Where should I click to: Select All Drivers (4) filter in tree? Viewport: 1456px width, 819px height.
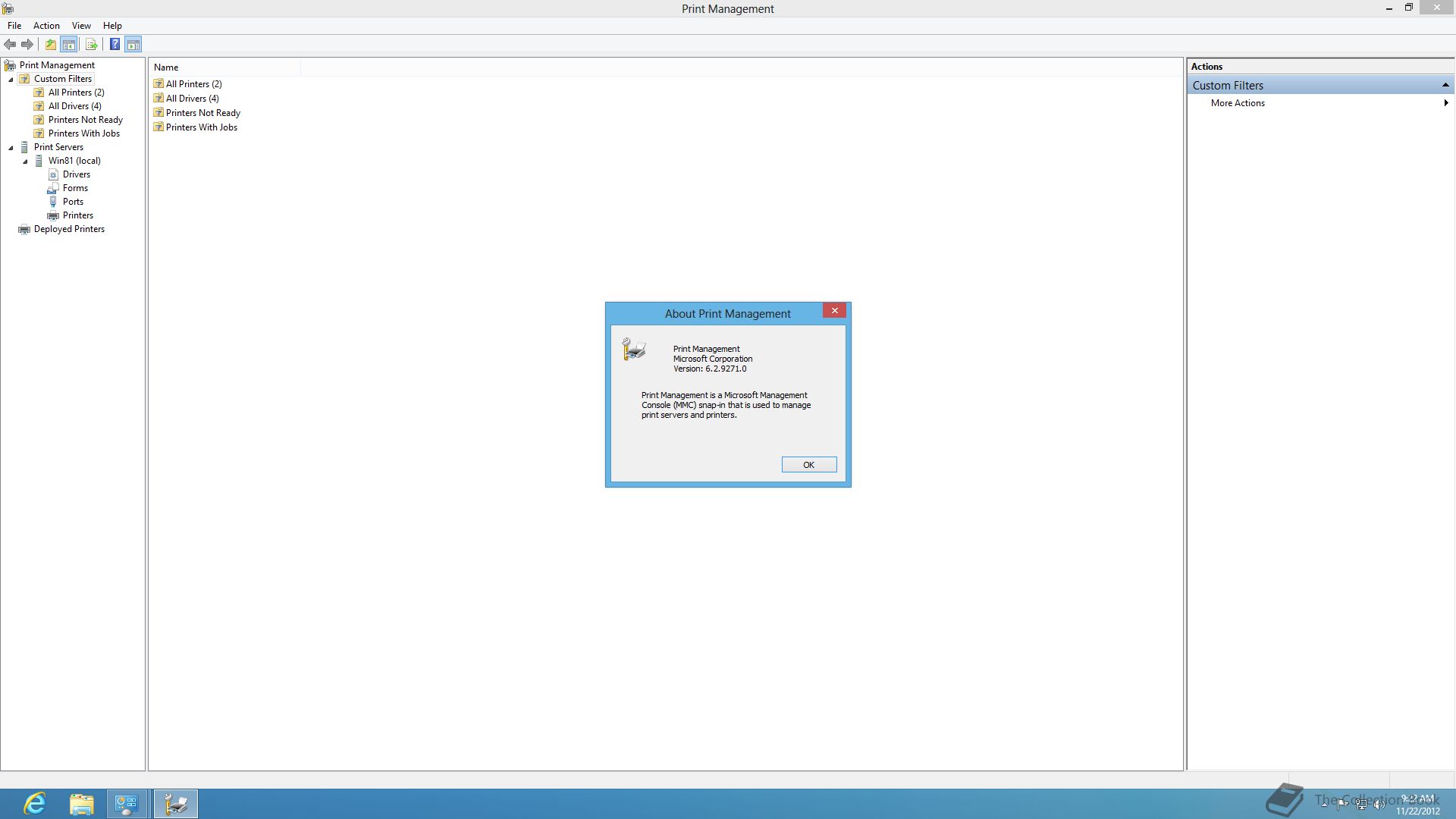(75, 106)
